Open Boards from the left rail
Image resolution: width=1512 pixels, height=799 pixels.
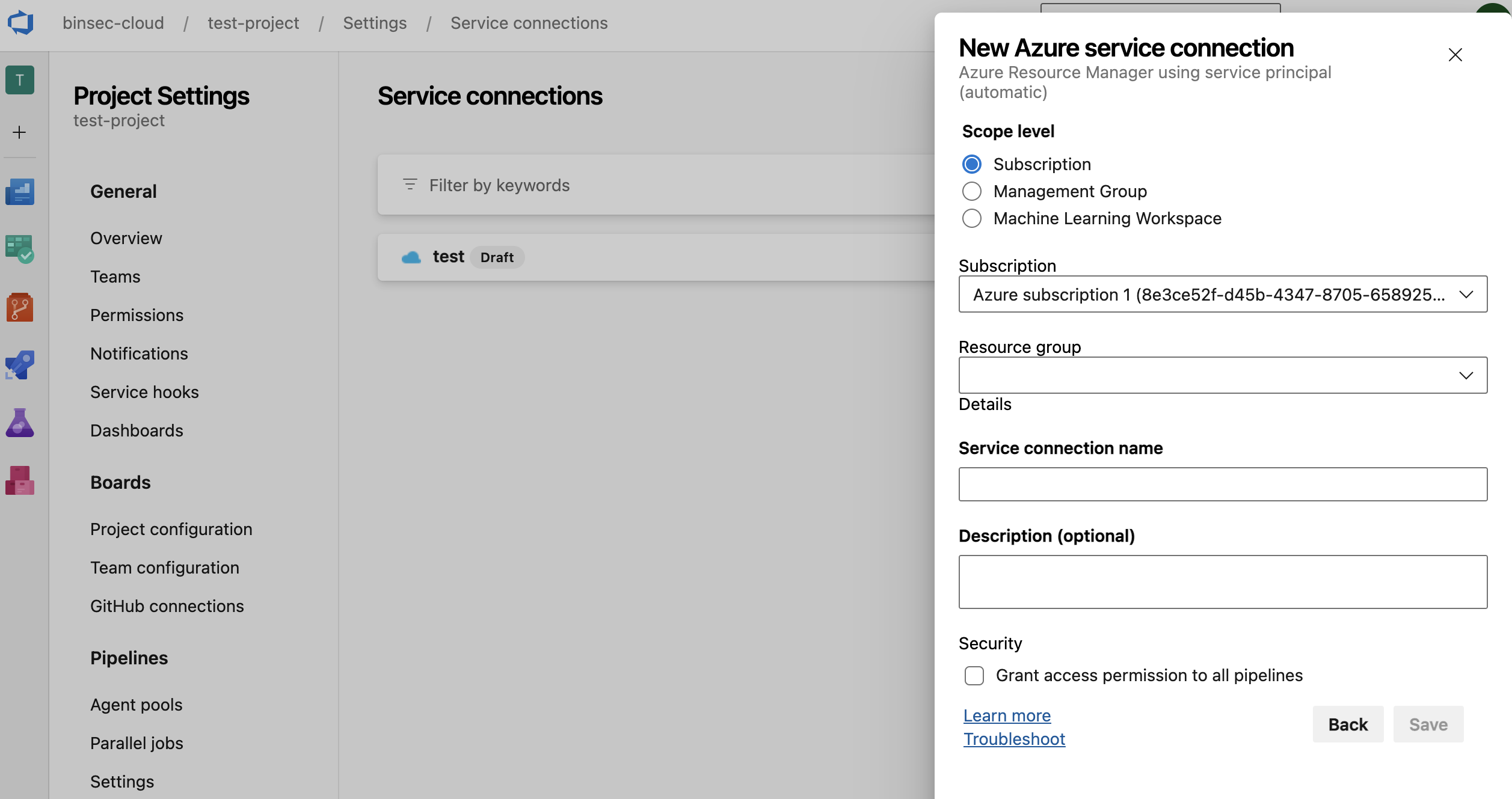(20, 249)
